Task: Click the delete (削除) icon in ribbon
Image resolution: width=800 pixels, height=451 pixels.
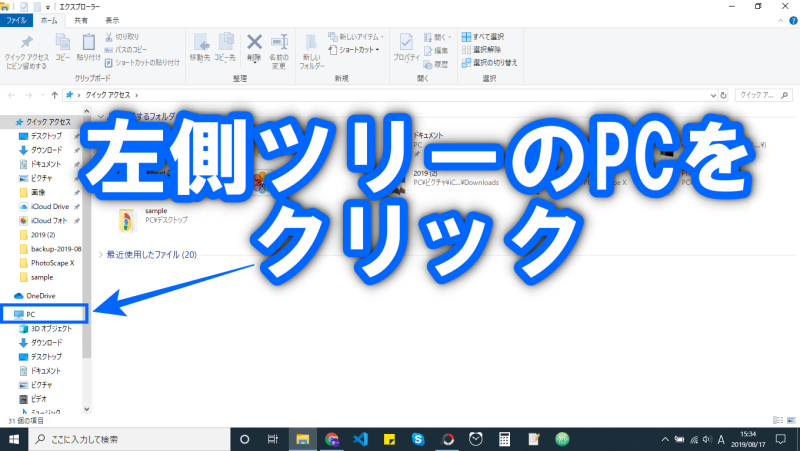Action: point(254,48)
